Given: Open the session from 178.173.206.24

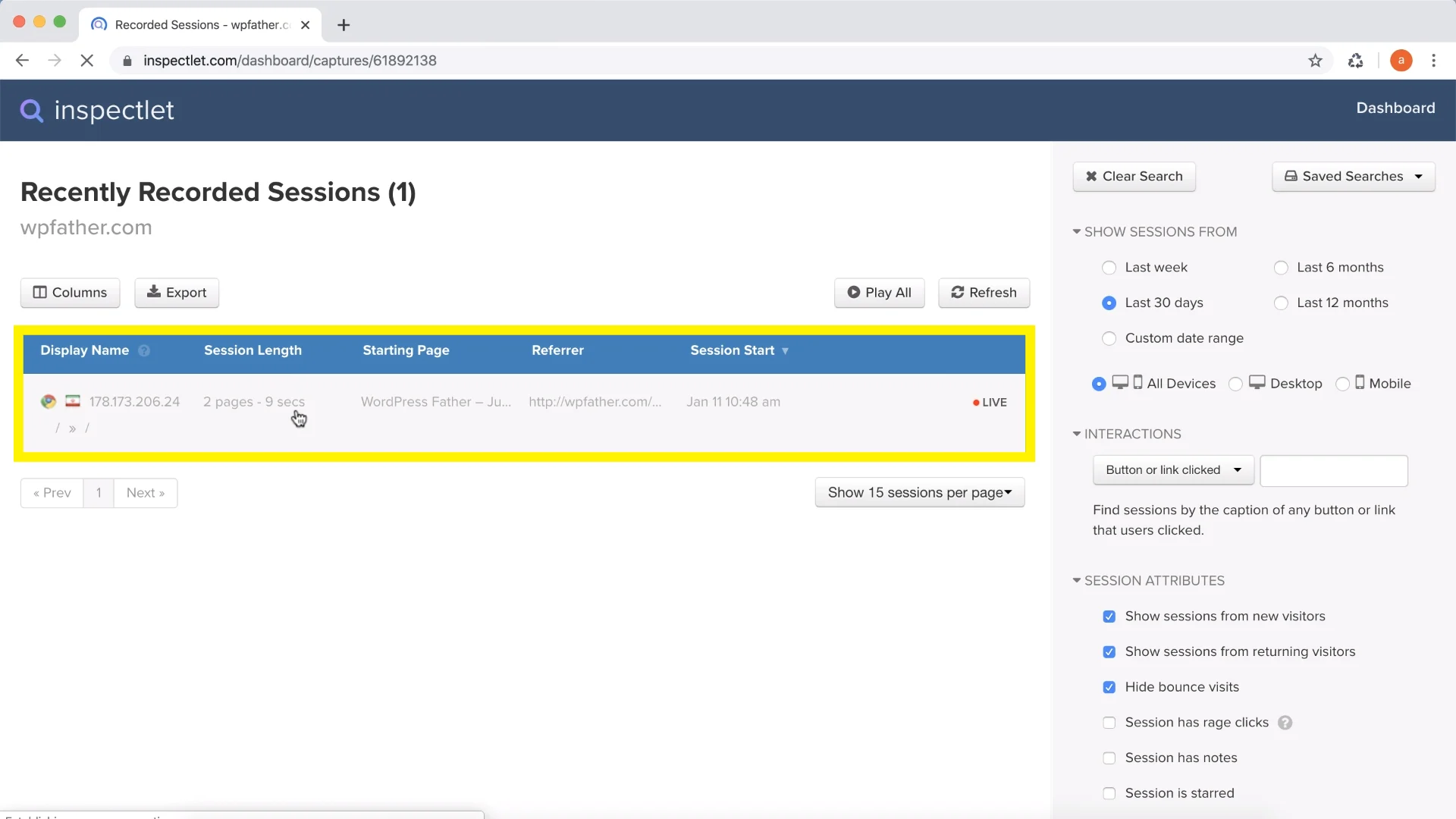Looking at the screenshot, I should click(134, 402).
